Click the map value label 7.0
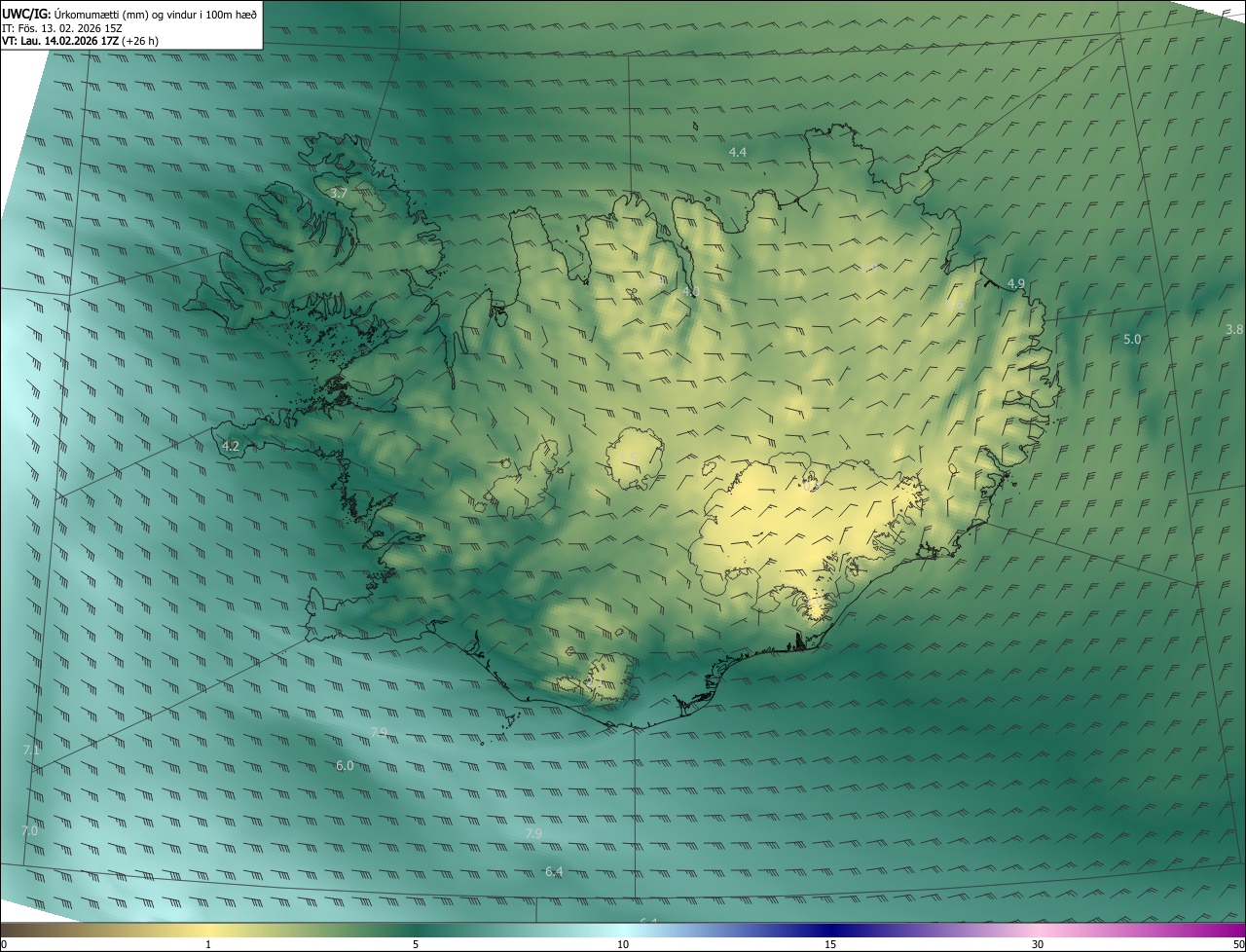The width and height of the screenshot is (1246, 952). [x=29, y=830]
